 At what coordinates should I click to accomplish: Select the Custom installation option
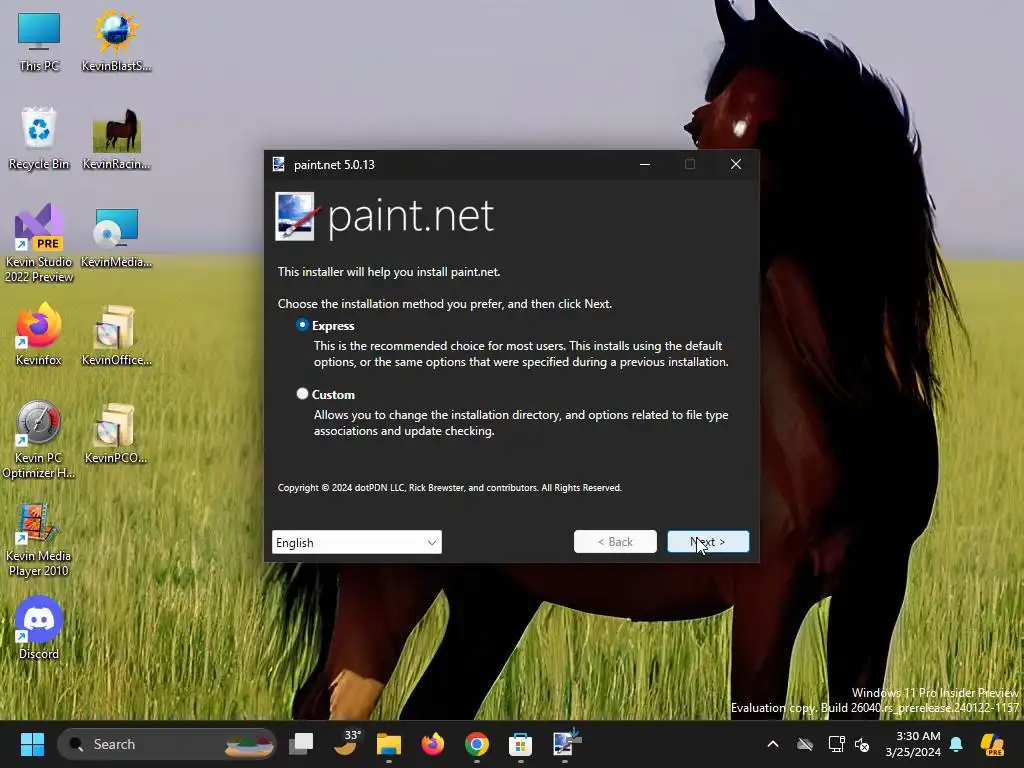(302, 394)
